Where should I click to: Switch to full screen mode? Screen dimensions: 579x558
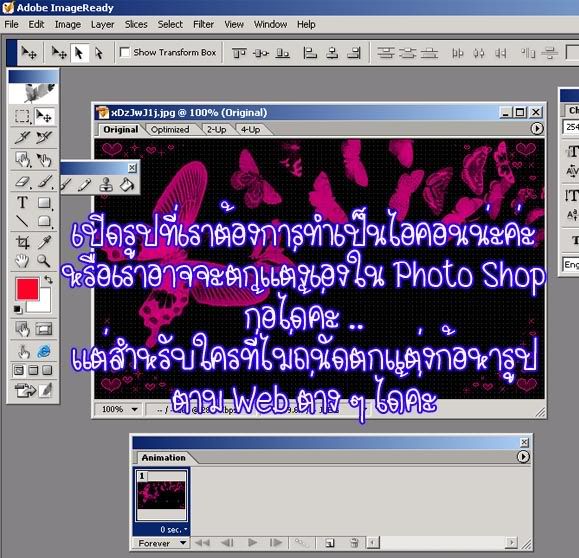(x=47, y=370)
